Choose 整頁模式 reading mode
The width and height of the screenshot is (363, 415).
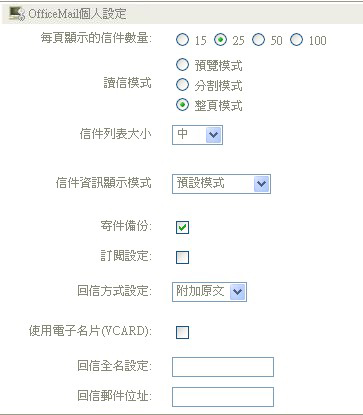[182, 105]
